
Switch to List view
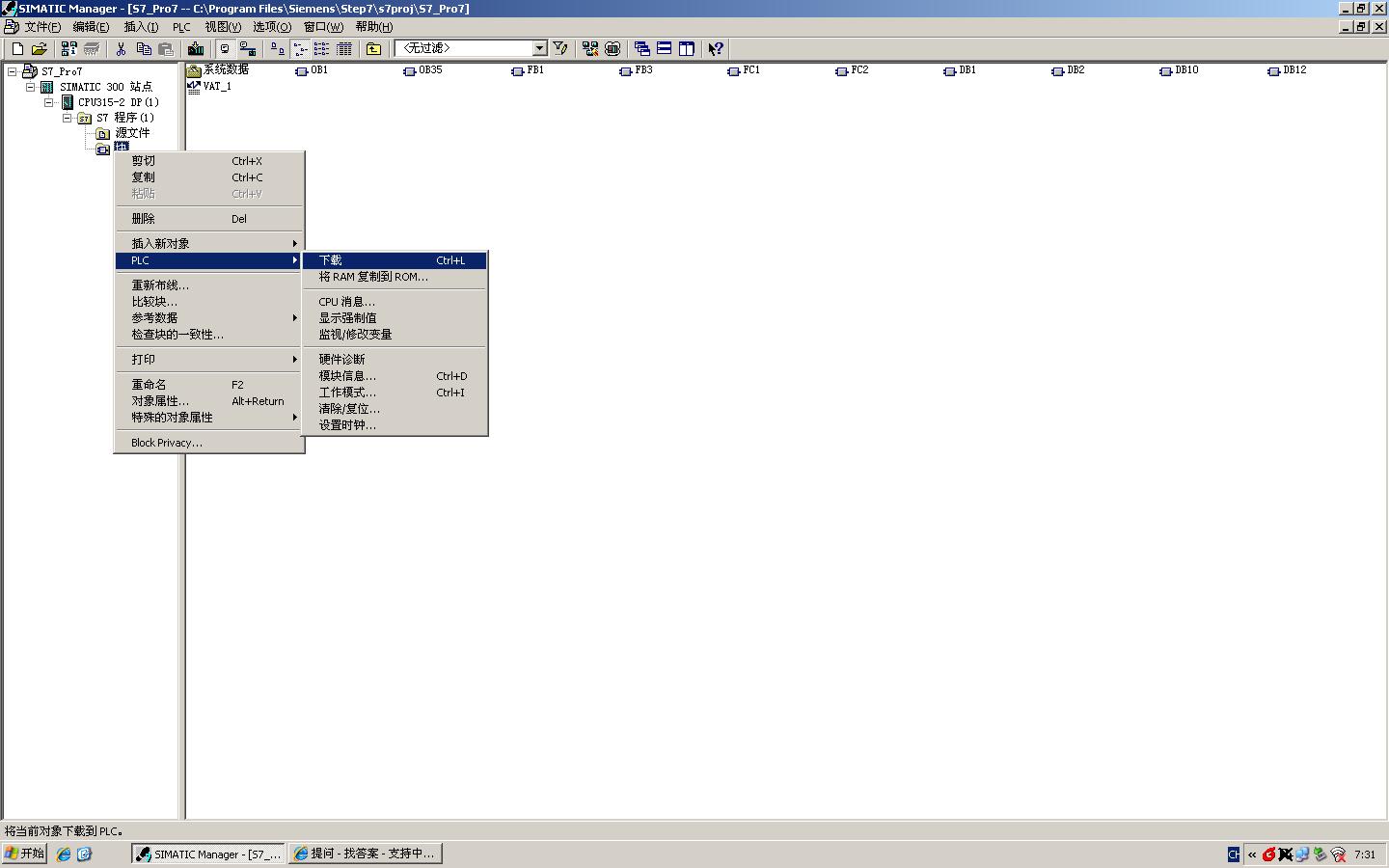[x=322, y=48]
